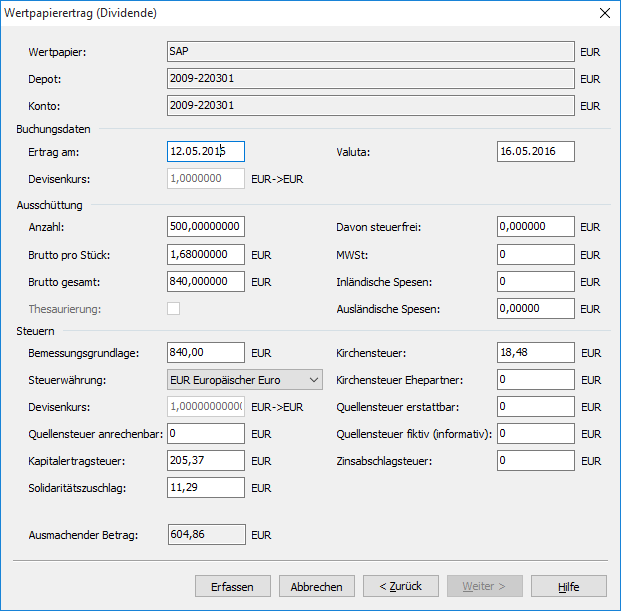Toggle the Thesaurierung checkbox
Viewport: 621px width, 611px height.
pos(173,309)
